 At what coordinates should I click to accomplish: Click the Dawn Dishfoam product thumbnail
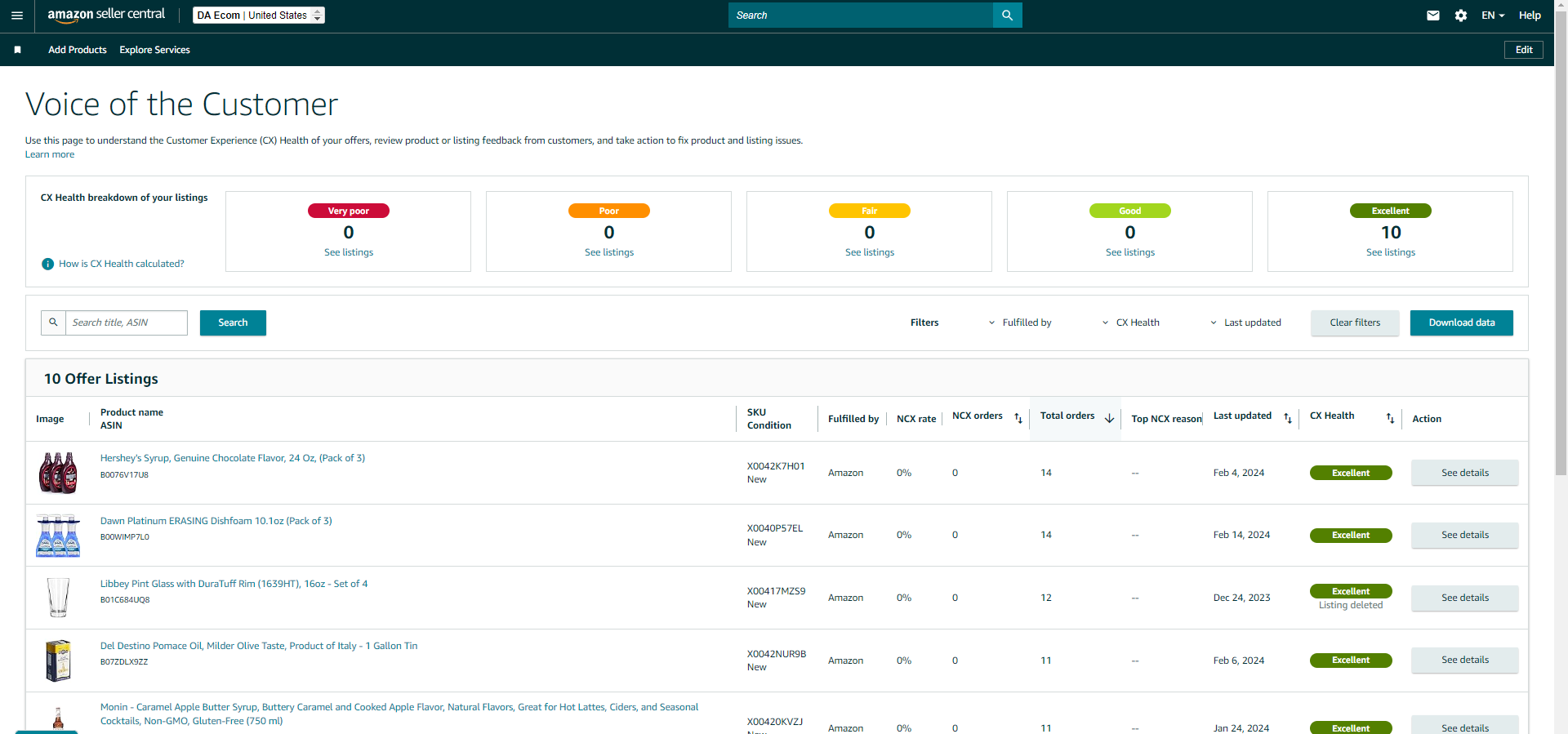pos(58,536)
